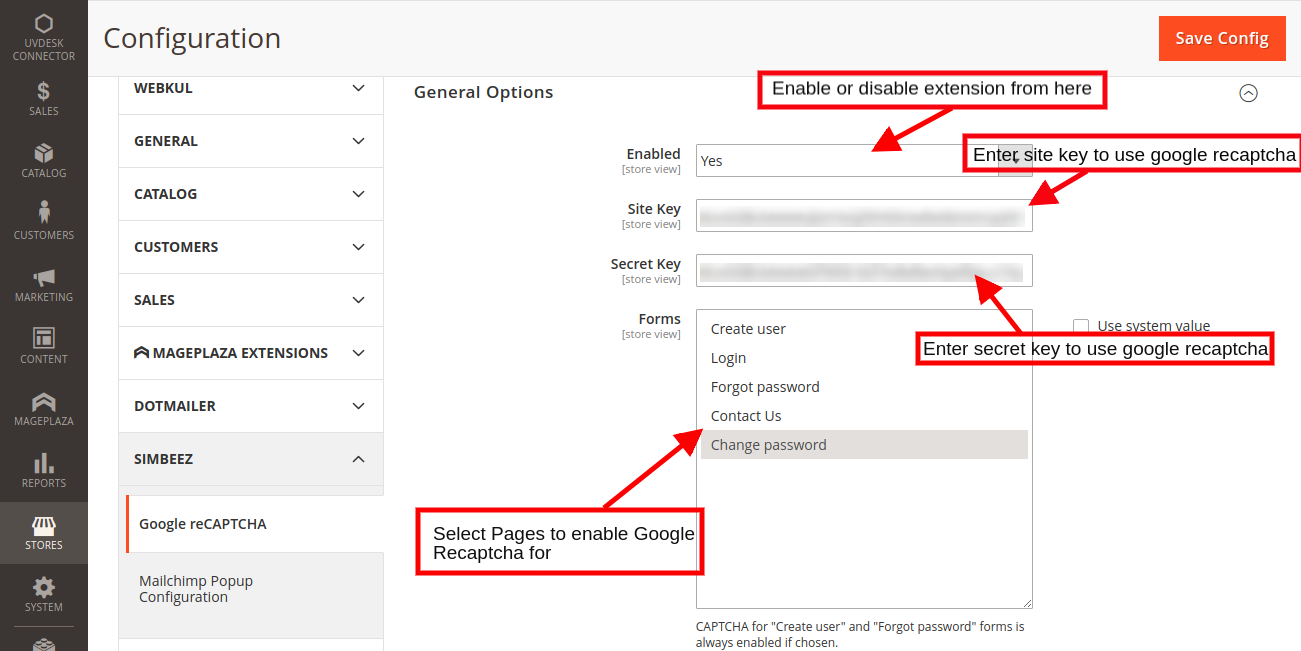Click the Secret Key input field

click(864, 271)
